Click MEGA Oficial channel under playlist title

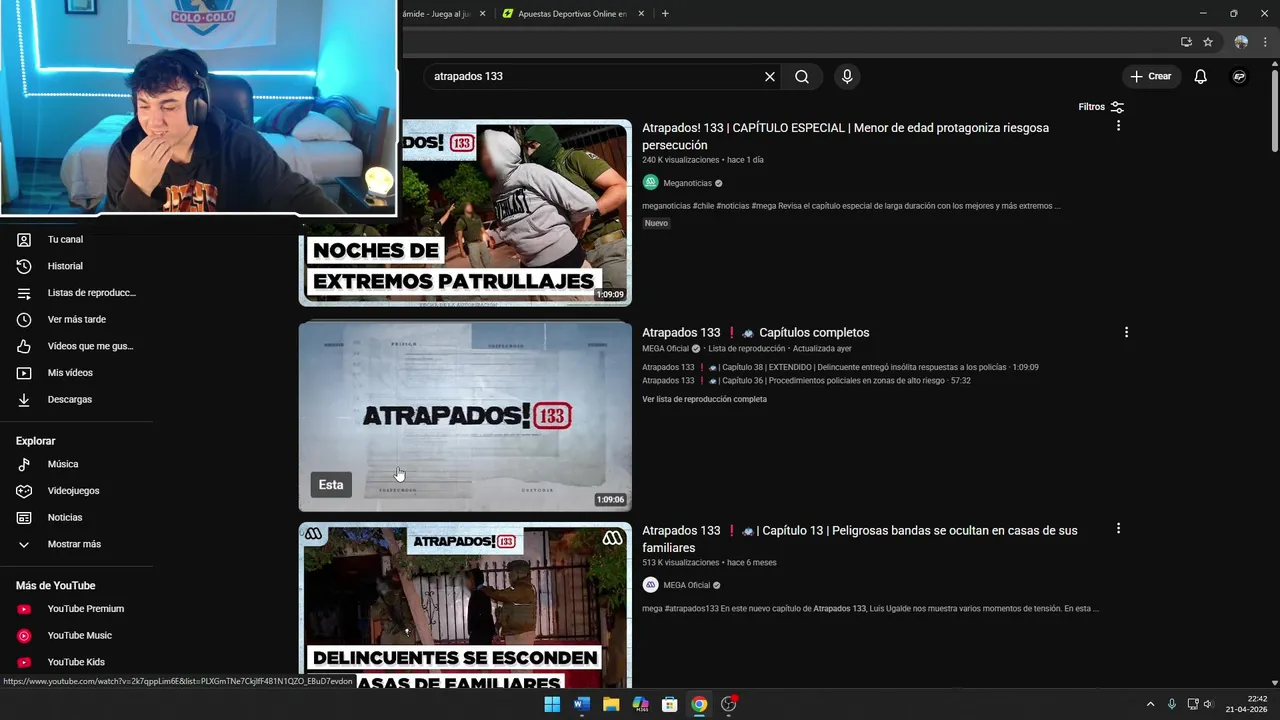pyautogui.click(x=665, y=349)
